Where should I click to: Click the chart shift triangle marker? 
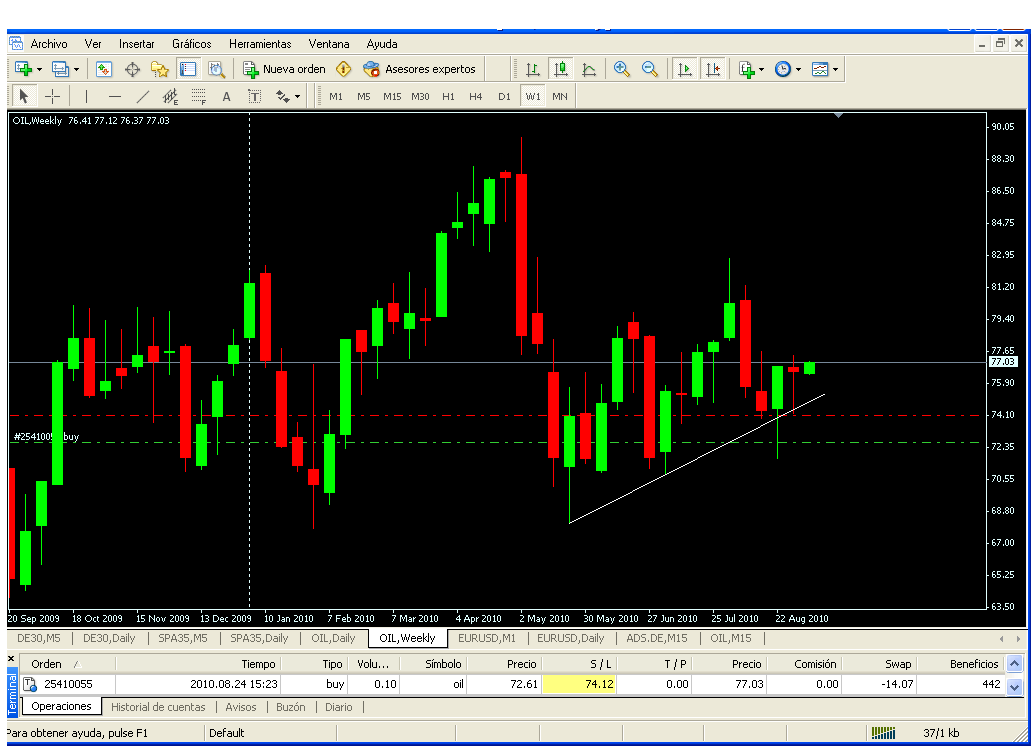click(838, 116)
